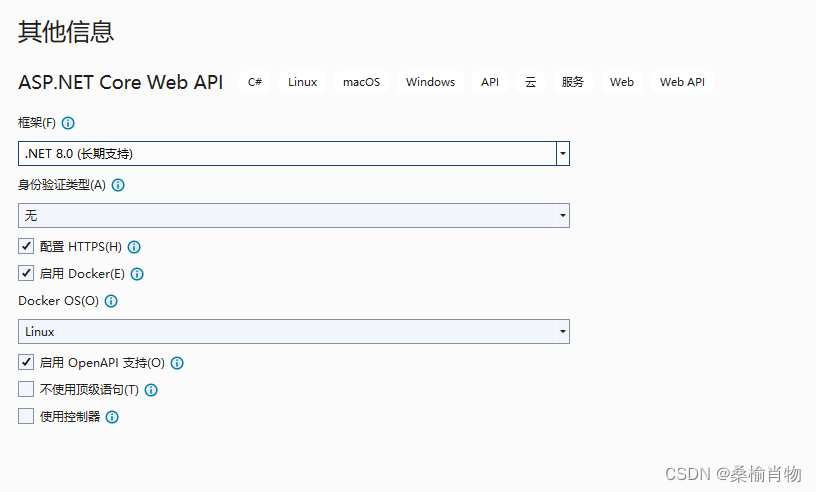This screenshot has height=492, width=816.
Task: Click the API tag
Action: 490,82
